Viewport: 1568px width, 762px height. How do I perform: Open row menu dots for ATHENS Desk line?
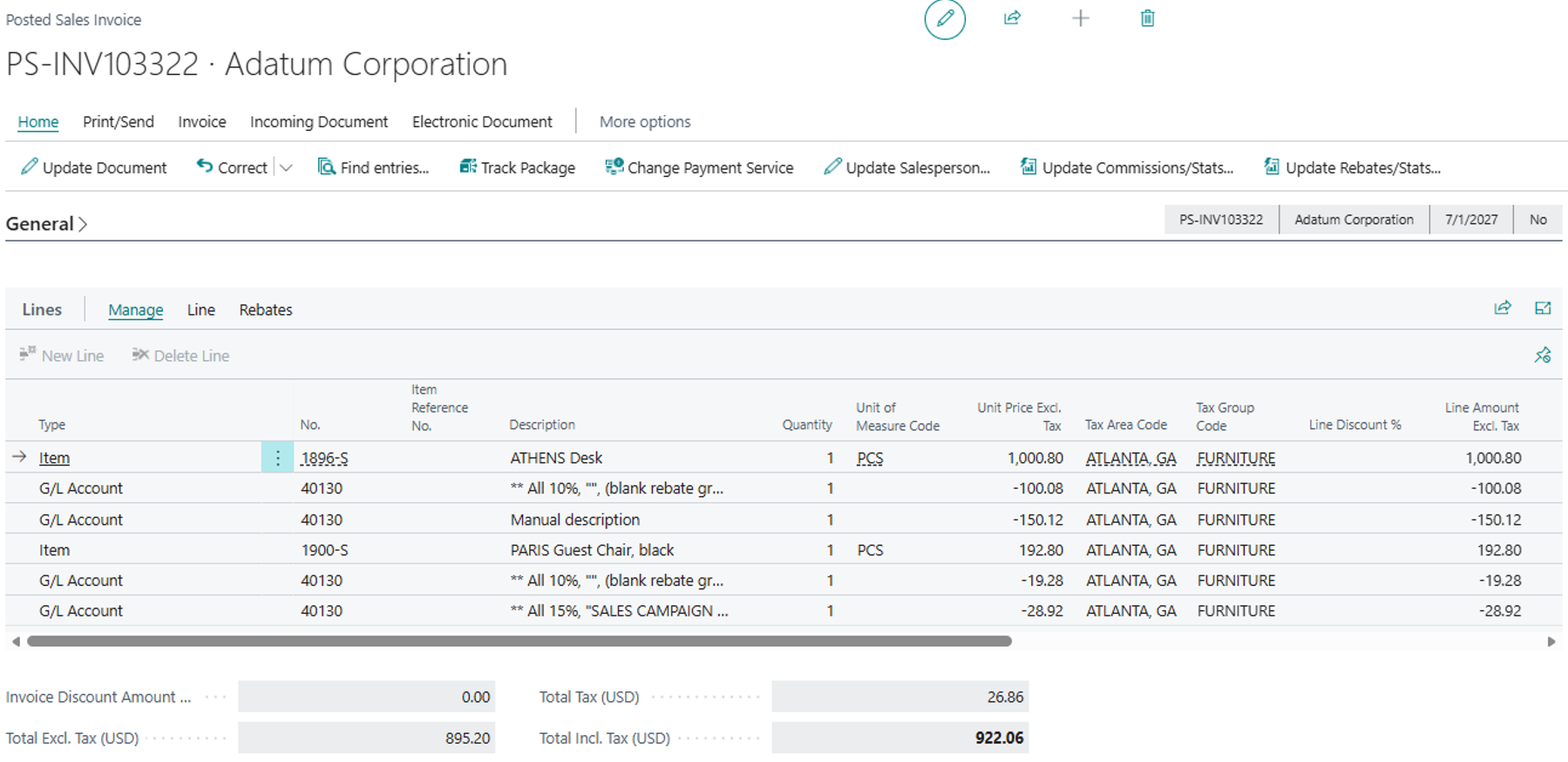click(277, 458)
